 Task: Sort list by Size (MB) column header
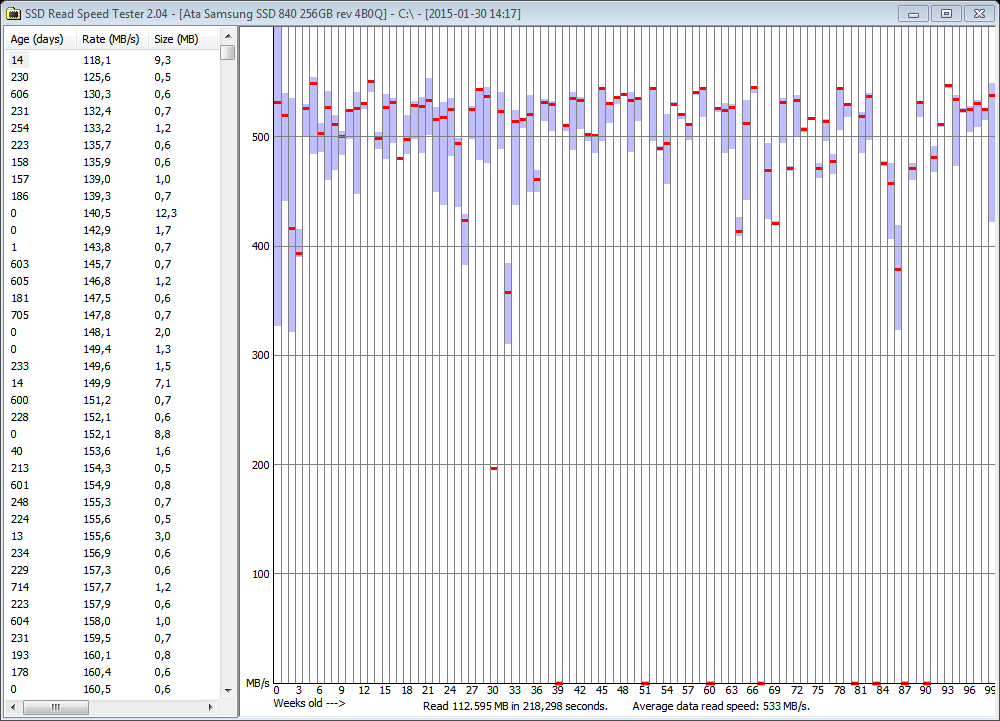184,39
